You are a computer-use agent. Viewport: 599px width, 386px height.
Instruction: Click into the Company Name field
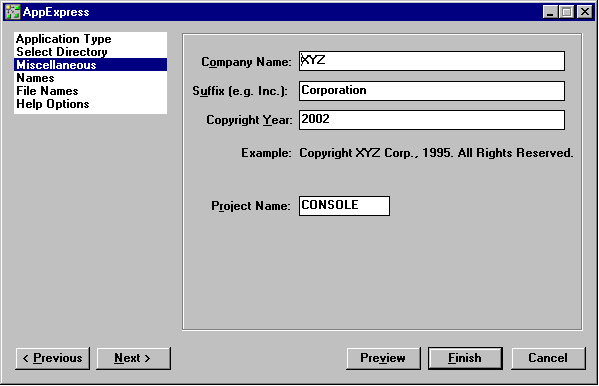pos(432,61)
